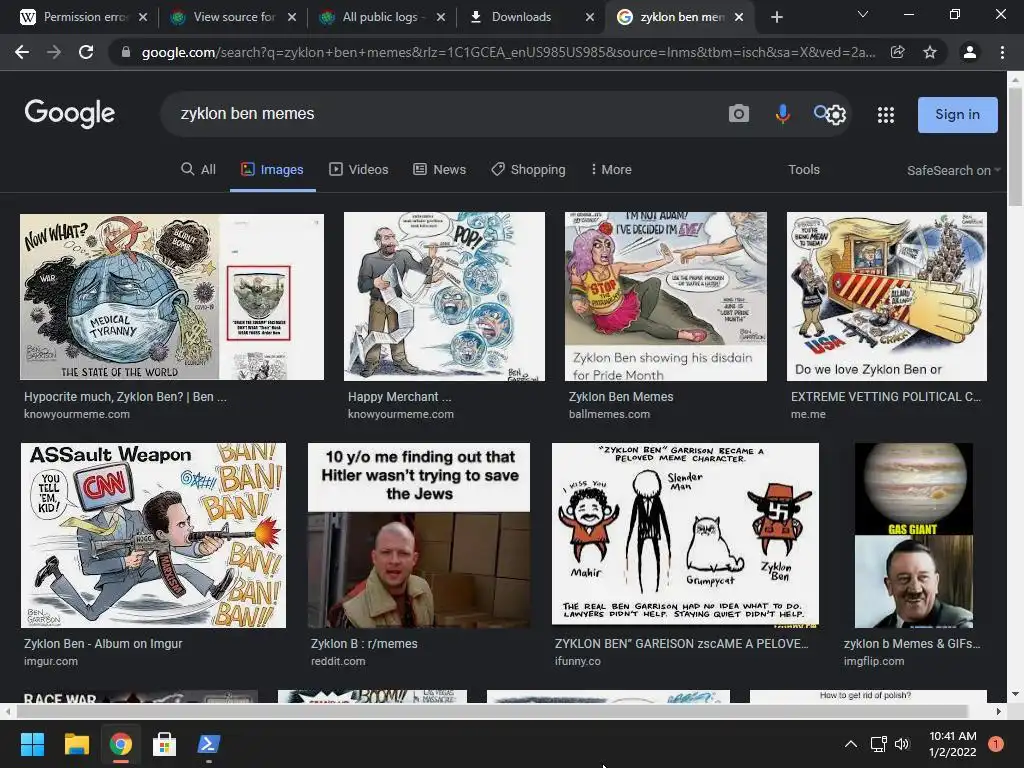Click the share page icon in the address bar
1024x768 pixels.
898,52
